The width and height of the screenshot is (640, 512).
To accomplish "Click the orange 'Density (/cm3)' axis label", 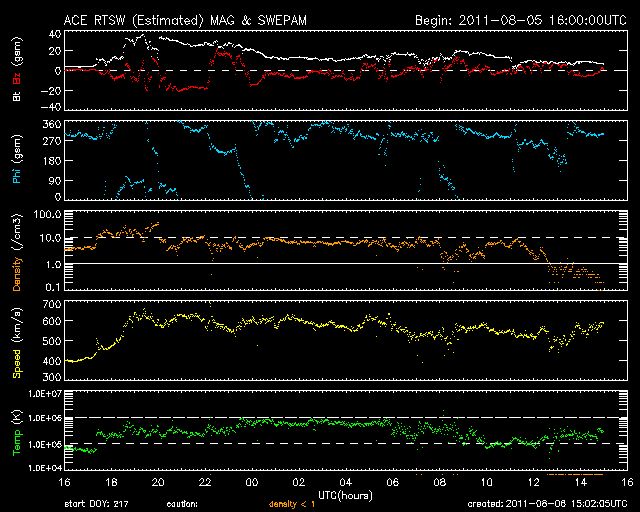I will (17, 252).
